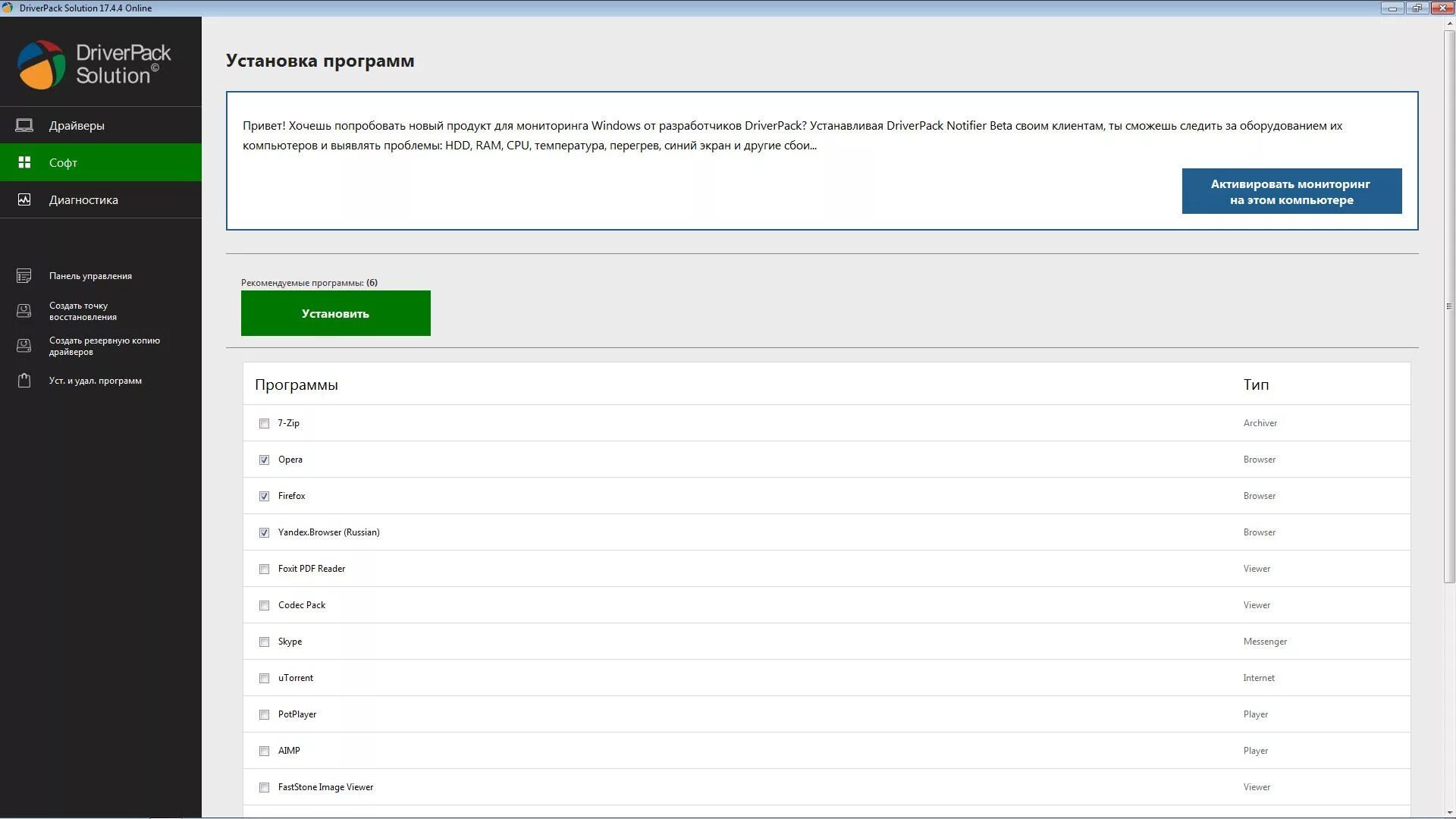
Task: Enable the 7-Zip checkbox
Action: (x=264, y=423)
